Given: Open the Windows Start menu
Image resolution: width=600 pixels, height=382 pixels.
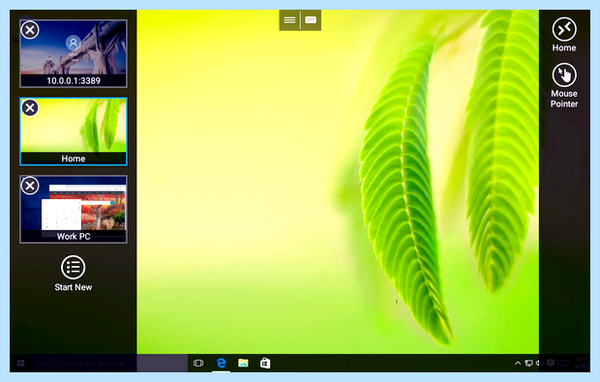Looking at the screenshot, I should point(21,363).
